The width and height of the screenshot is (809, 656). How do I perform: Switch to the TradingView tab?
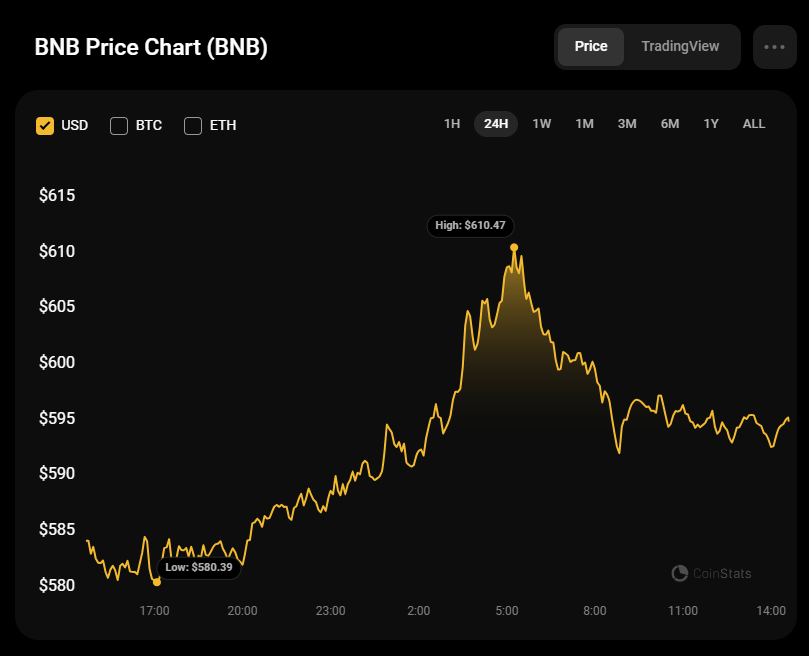[x=680, y=46]
